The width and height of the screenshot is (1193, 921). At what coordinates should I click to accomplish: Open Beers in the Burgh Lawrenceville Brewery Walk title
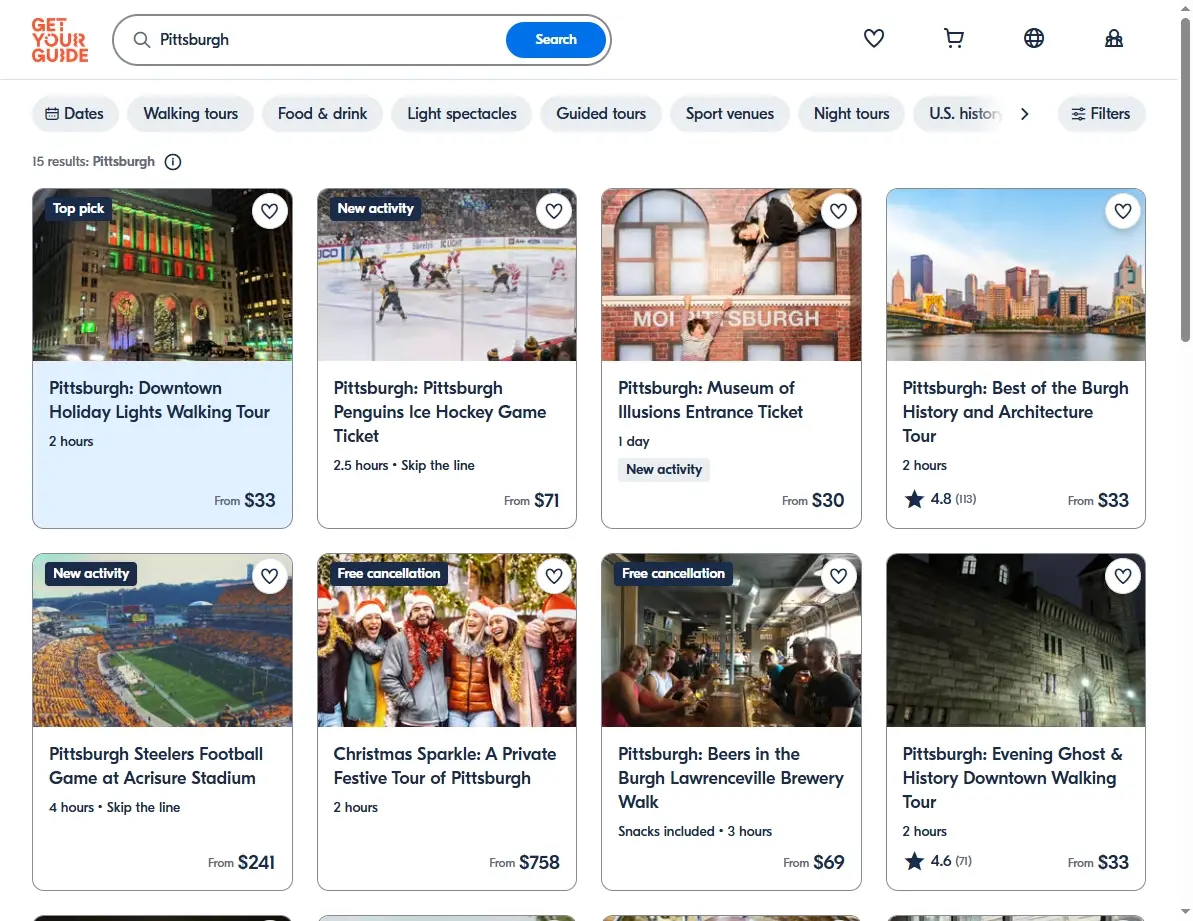[730, 777]
